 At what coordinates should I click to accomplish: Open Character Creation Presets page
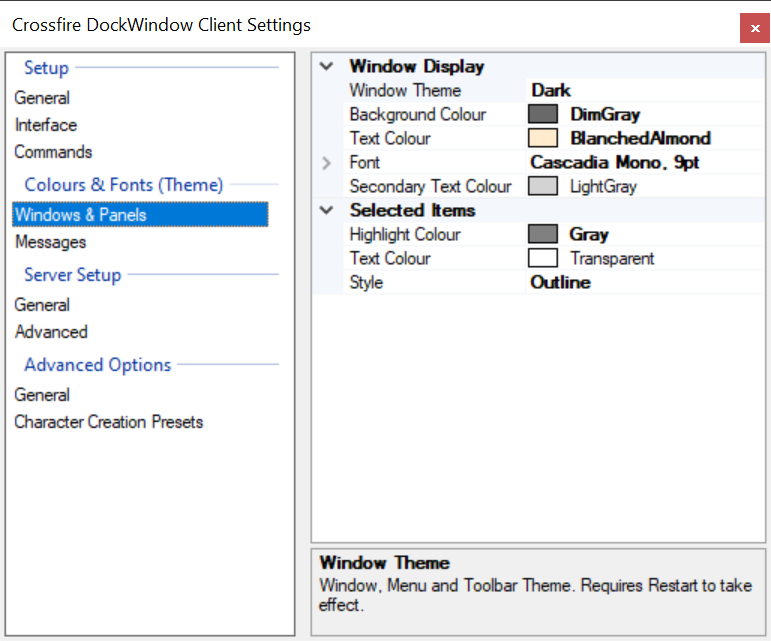click(x=109, y=422)
